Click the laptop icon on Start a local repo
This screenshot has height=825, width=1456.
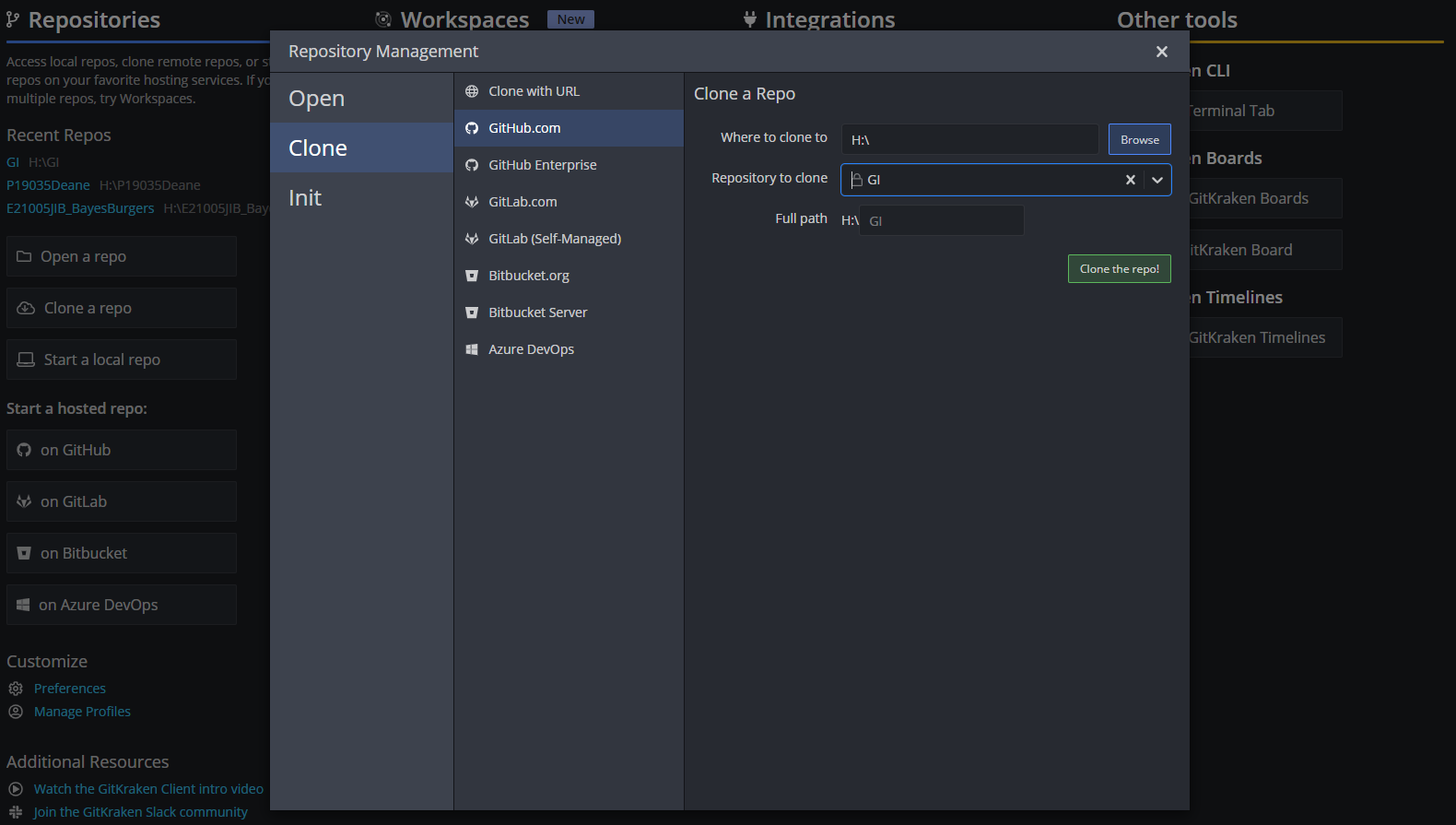click(x=26, y=359)
